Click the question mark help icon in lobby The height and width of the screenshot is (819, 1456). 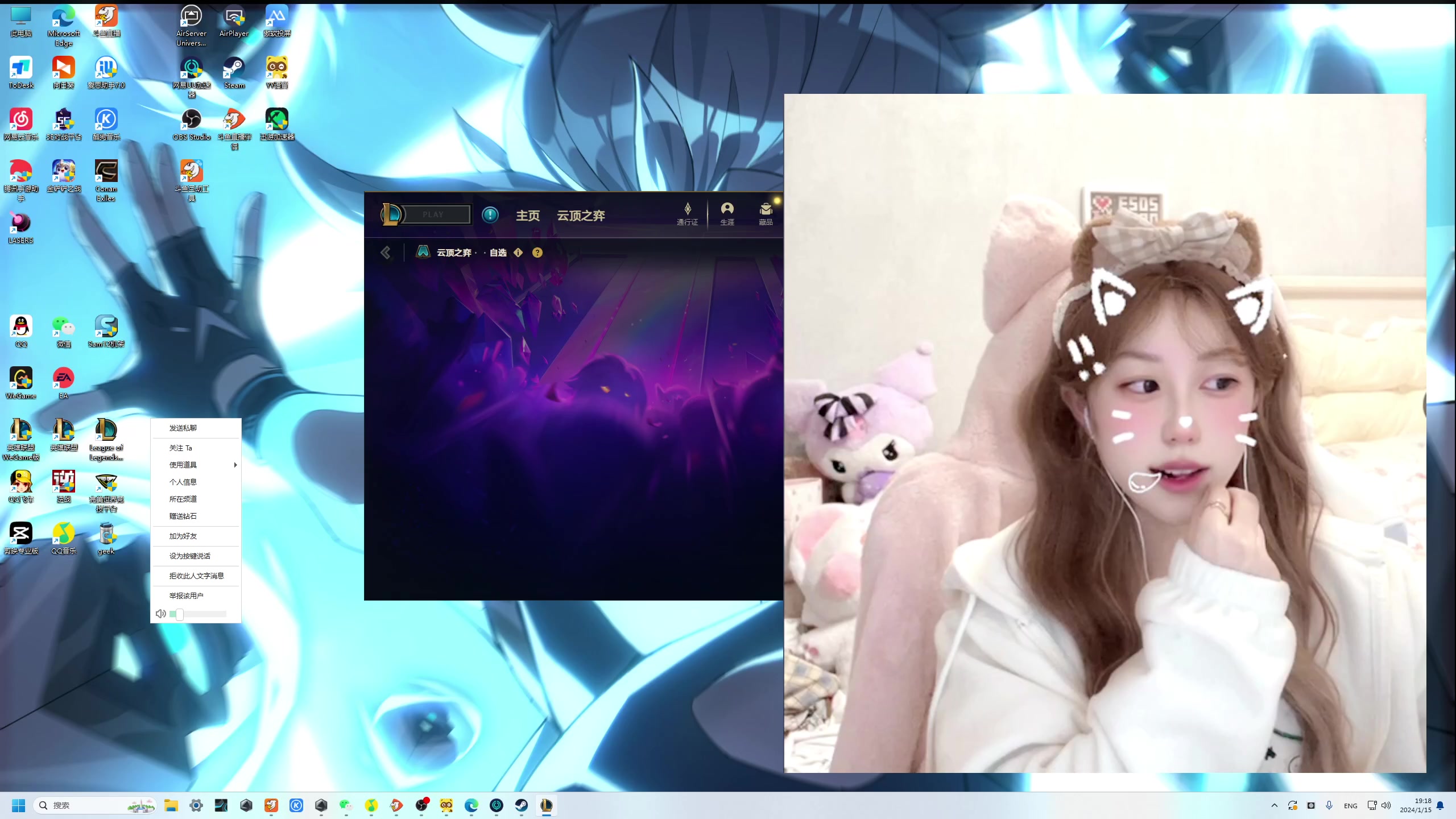537,253
